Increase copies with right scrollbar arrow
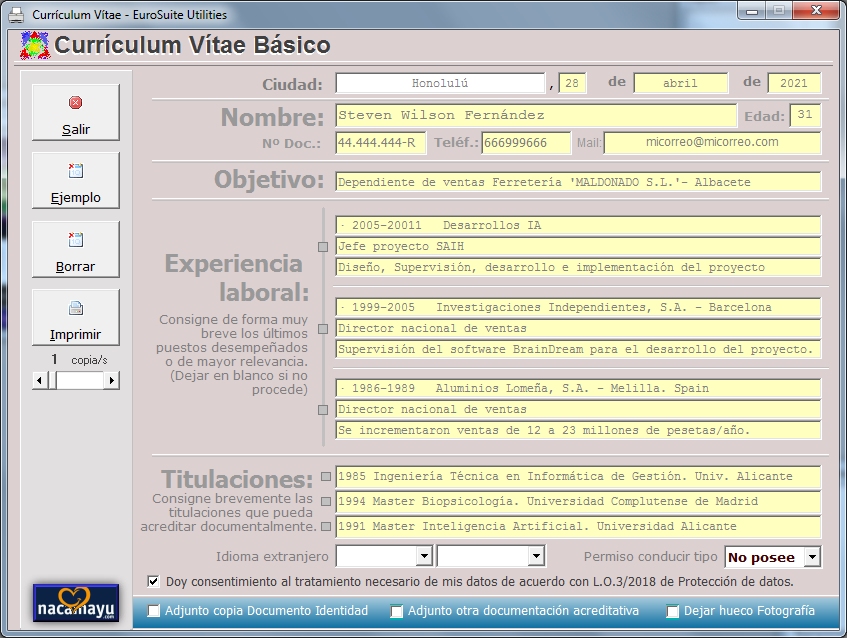The width and height of the screenshot is (847, 638). tap(111, 380)
